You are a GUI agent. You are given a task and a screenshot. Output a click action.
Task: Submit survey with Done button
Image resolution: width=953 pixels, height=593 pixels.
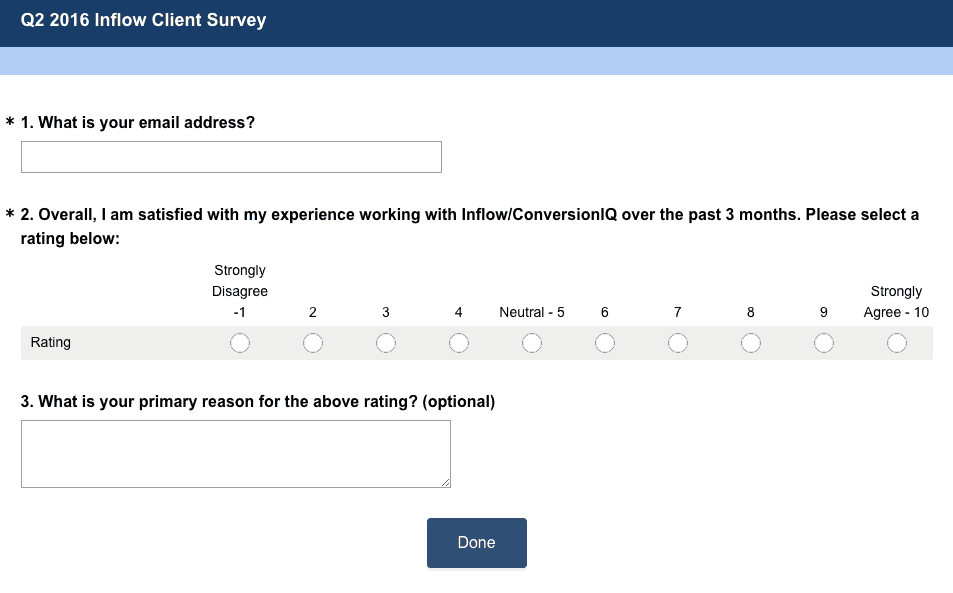click(476, 543)
